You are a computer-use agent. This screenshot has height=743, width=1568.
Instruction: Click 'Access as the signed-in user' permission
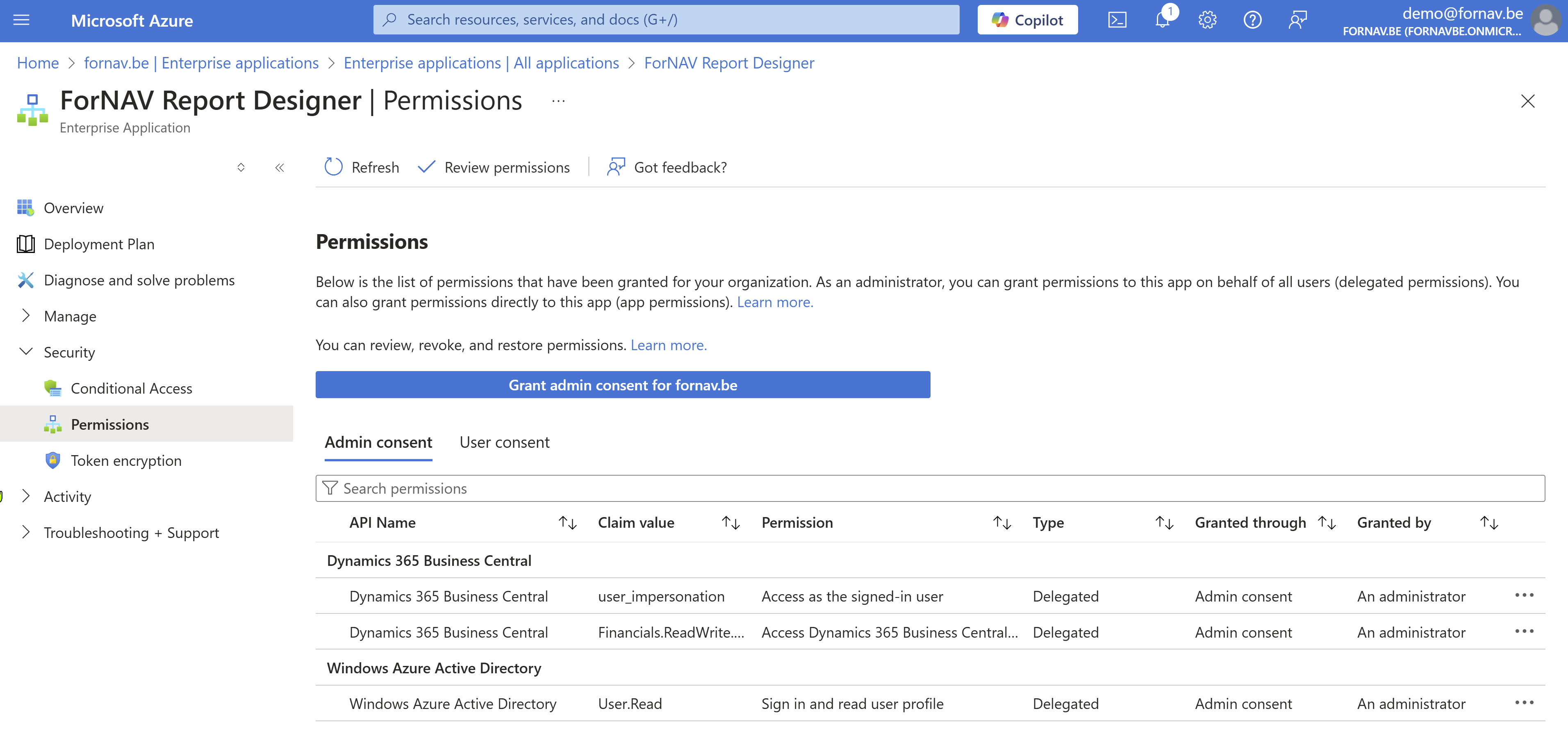click(x=852, y=597)
